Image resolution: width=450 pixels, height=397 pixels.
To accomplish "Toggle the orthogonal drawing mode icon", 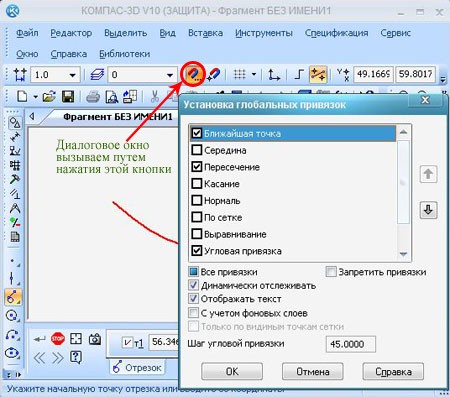I will pos(299,74).
